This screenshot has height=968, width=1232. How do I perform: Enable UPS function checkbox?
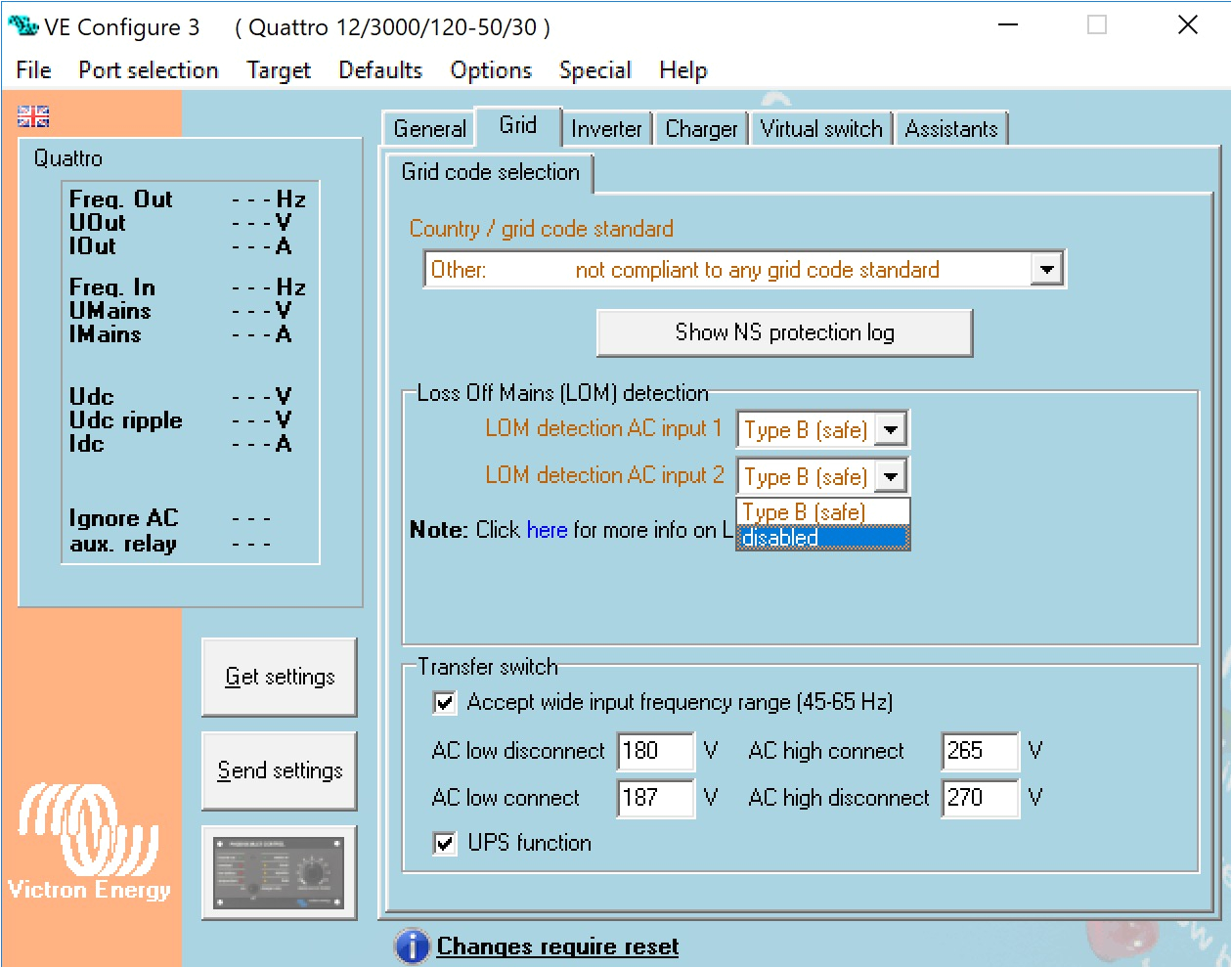tap(445, 844)
